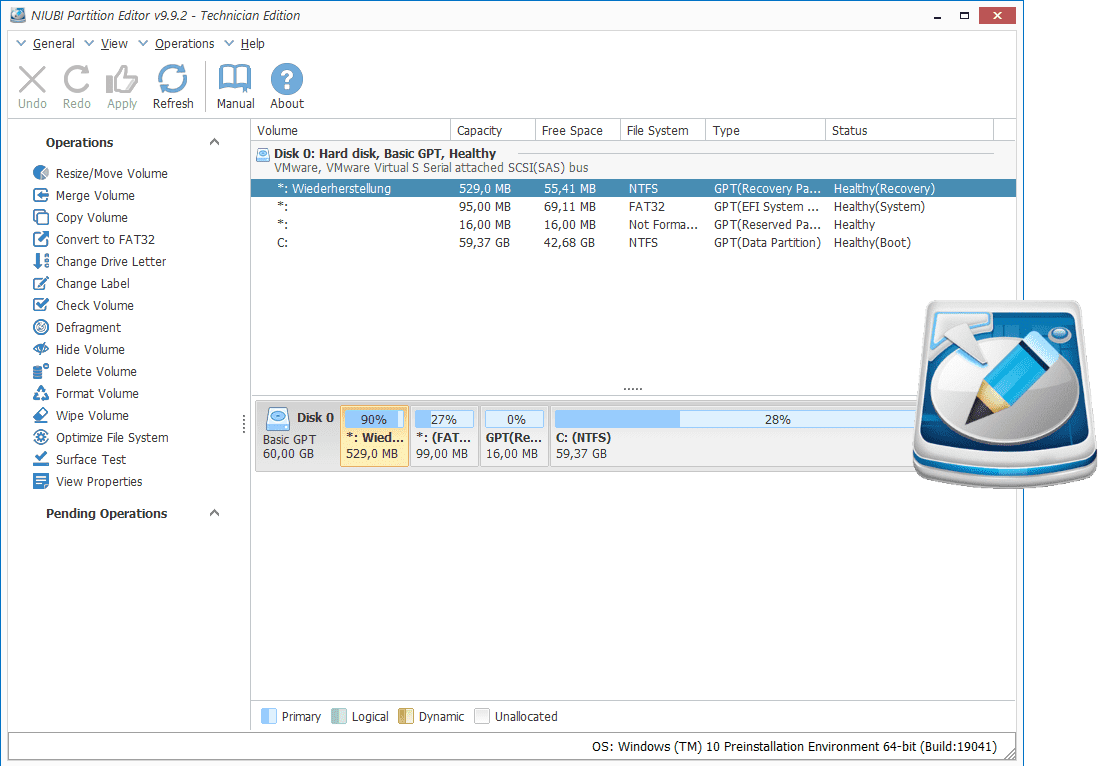
Task: Sort by the Status column header
Action: click(x=910, y=130)
